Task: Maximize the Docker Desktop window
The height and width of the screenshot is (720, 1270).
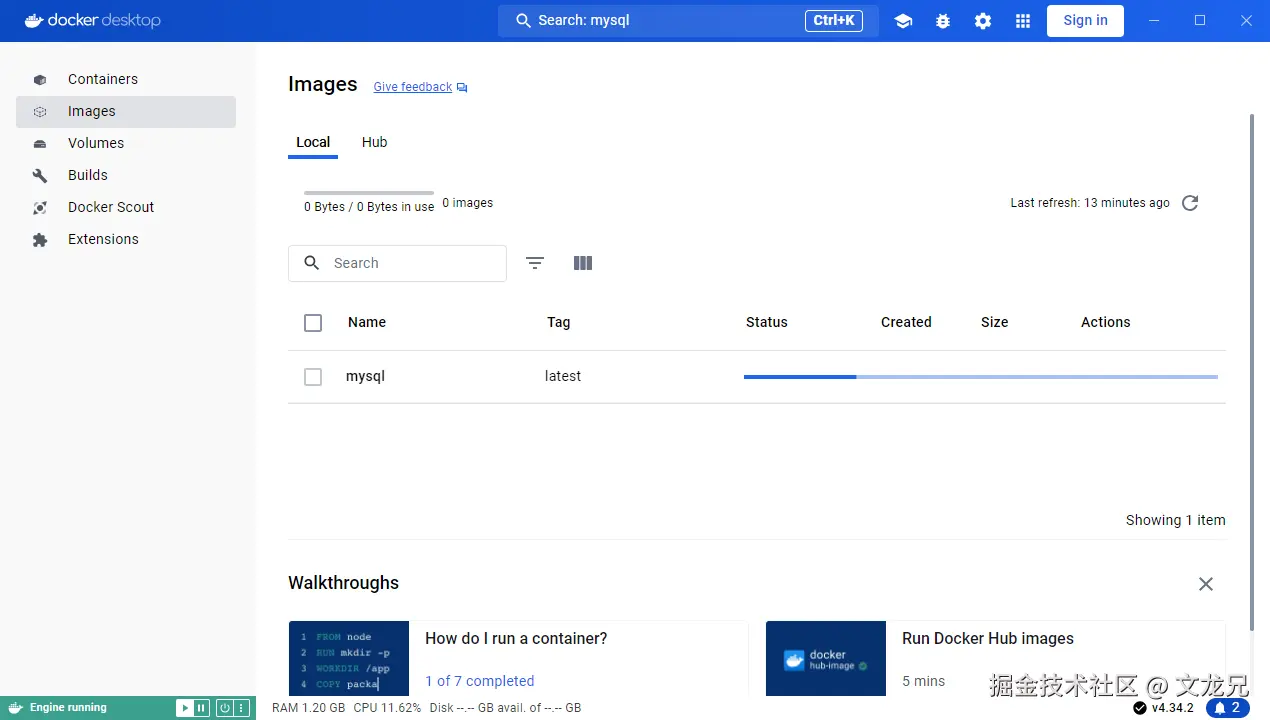Action: click(x=1200, y=20)
